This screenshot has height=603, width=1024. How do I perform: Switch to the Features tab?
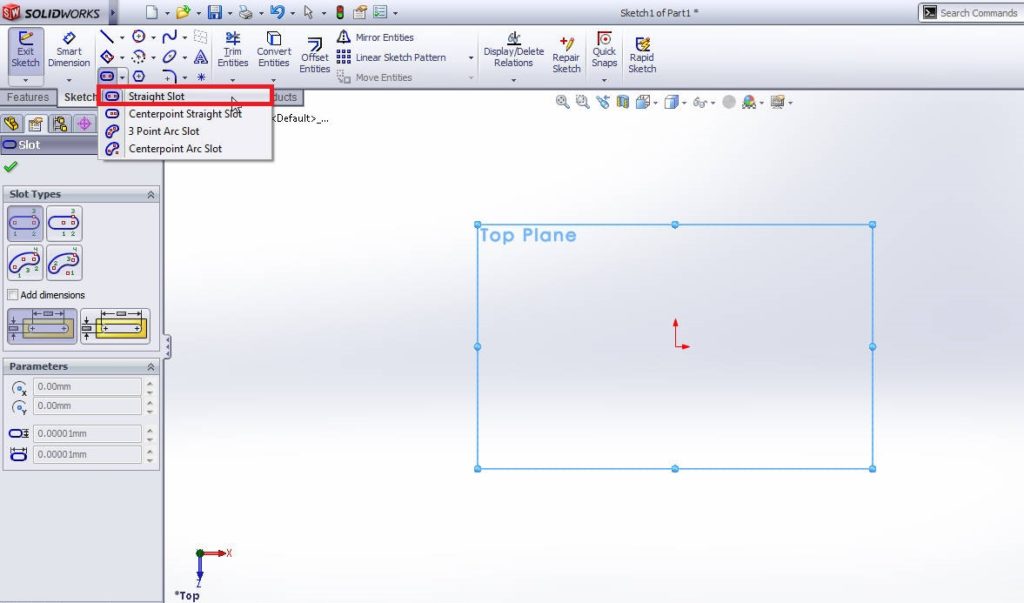click(27, 97)
